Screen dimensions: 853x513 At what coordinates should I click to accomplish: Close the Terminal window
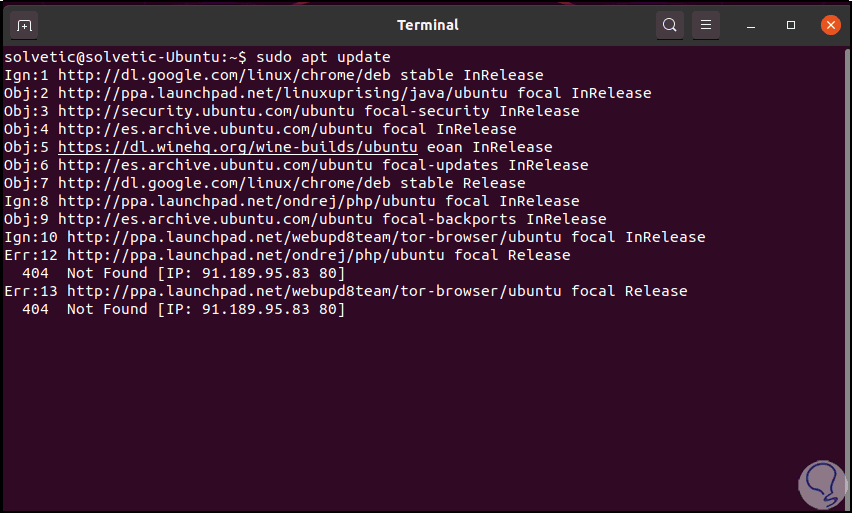(x=829, y=25)
